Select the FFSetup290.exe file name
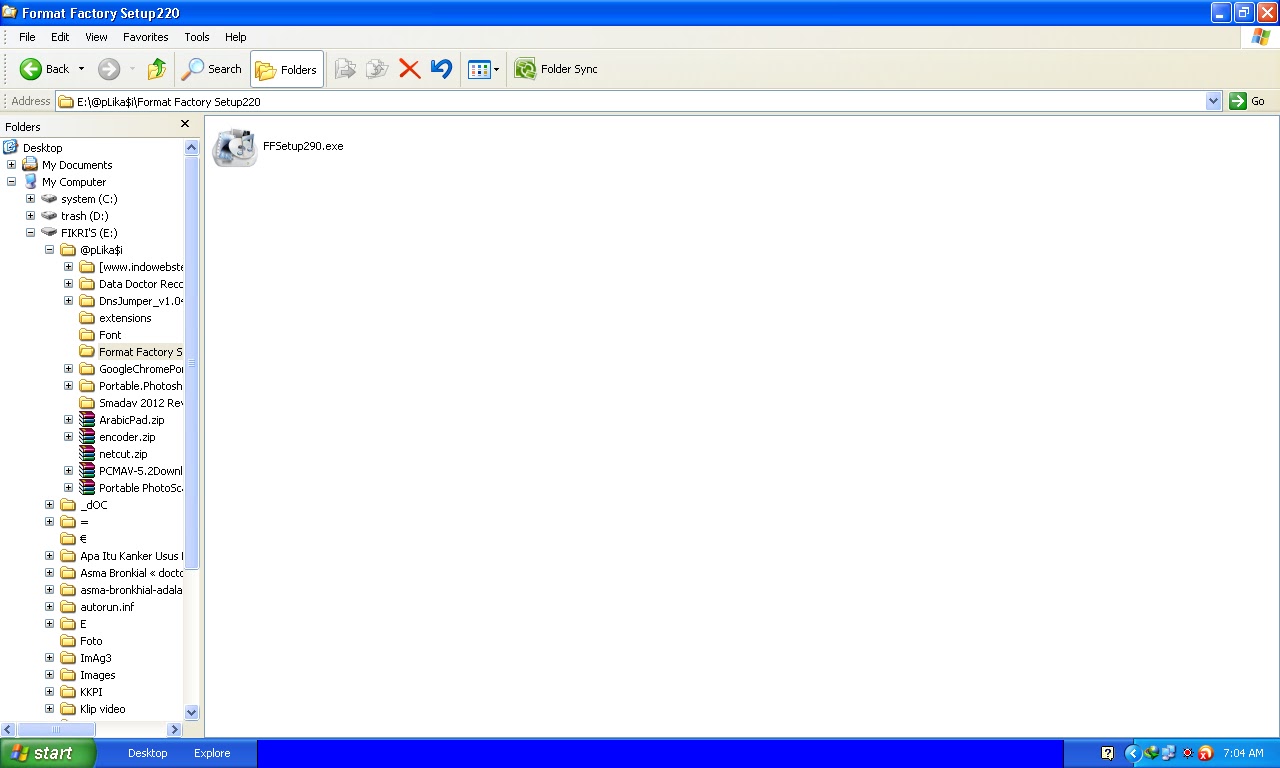Image resolution: width=1280 pixels, height=768 pixels. point(303,146)
